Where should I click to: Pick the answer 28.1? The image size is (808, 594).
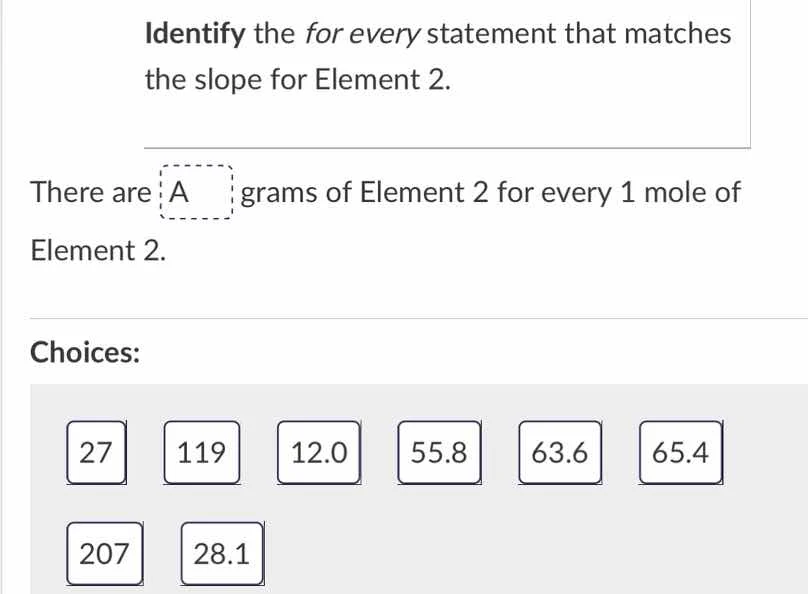tap(221, 553)
